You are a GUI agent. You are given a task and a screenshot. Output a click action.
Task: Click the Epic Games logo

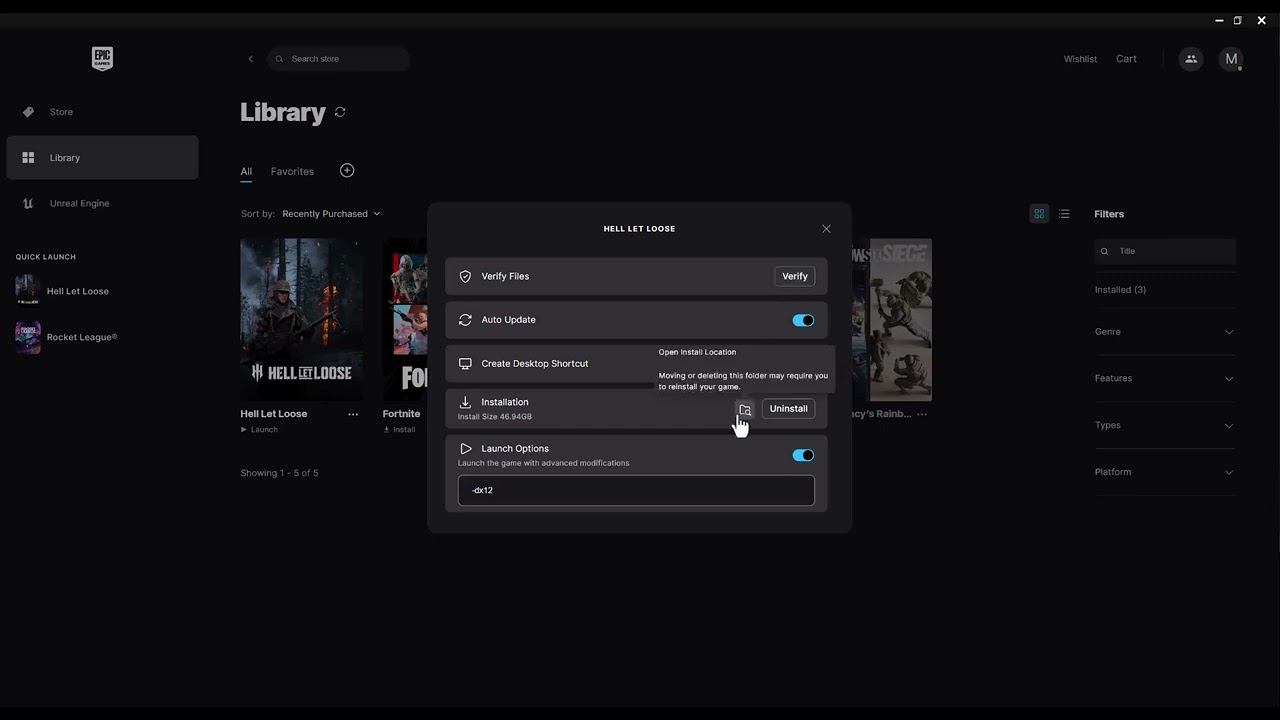point(102,59)
